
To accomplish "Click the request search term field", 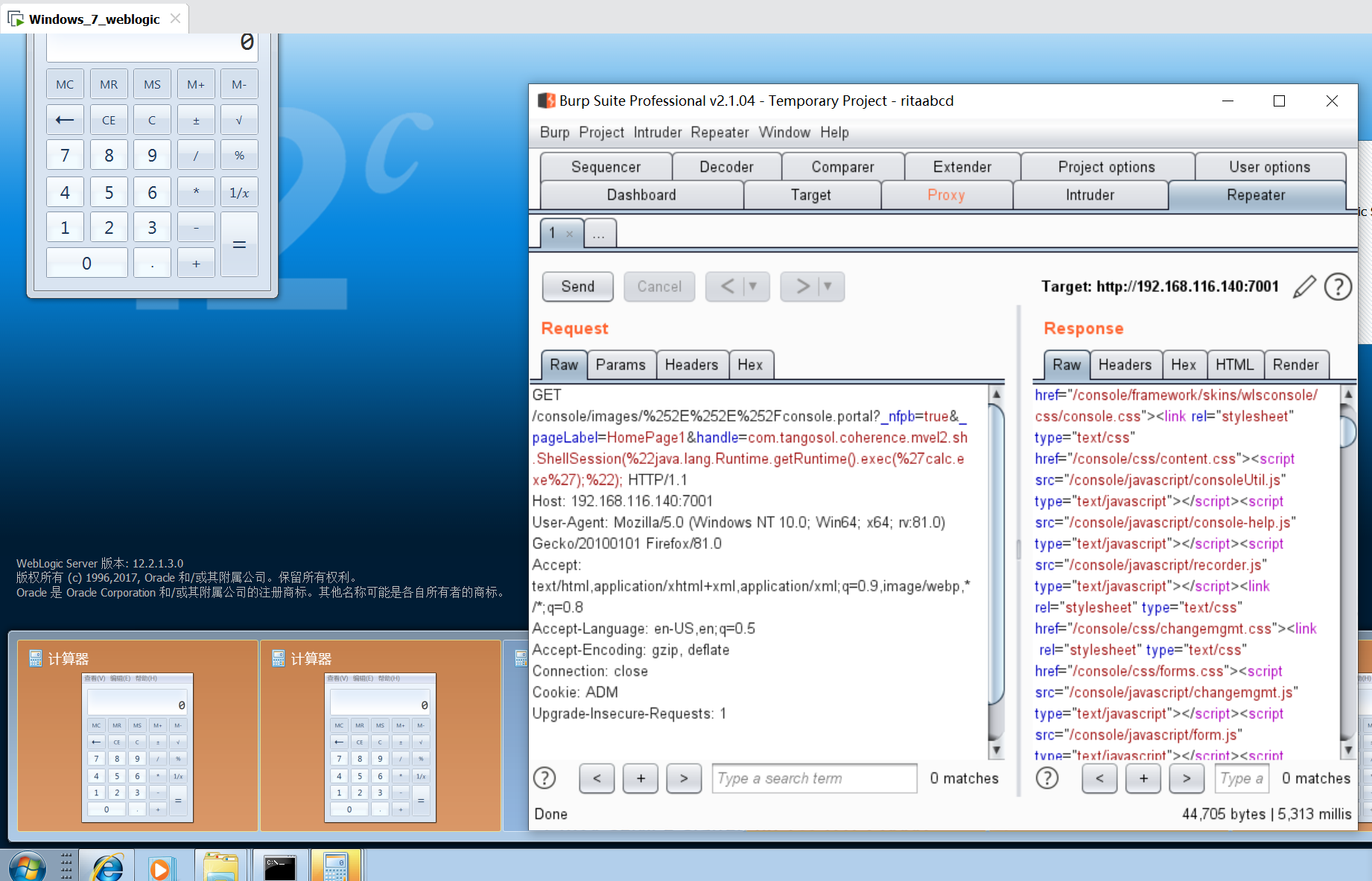I will (814, 778).
